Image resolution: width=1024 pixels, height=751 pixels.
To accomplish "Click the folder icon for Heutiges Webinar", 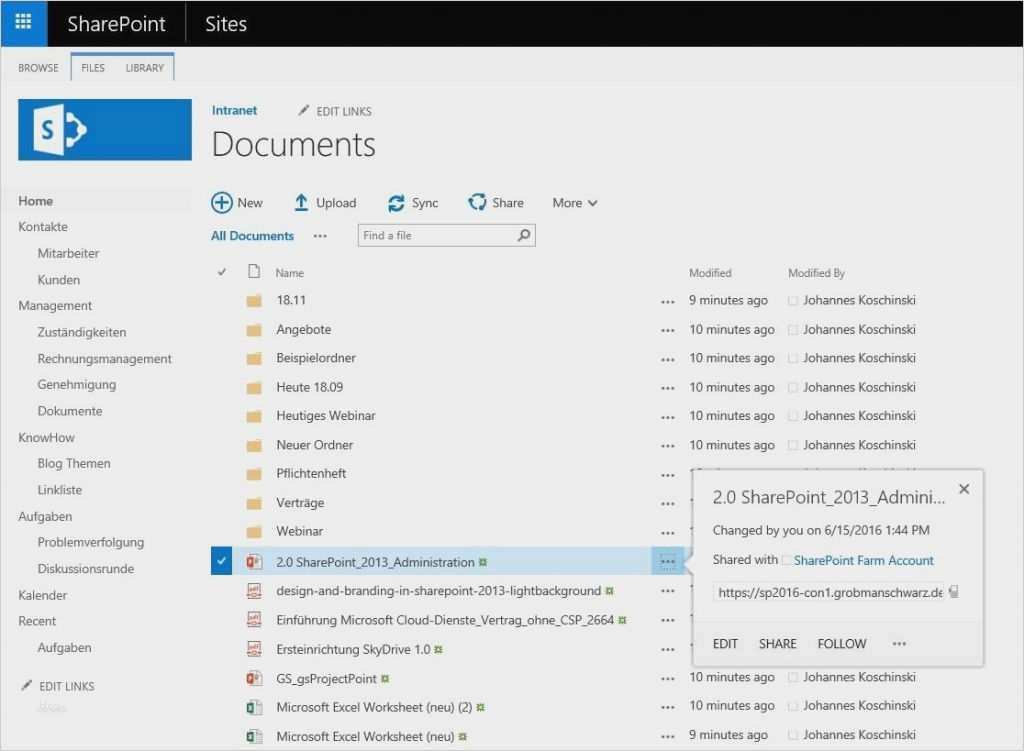I will pos(254,416).
